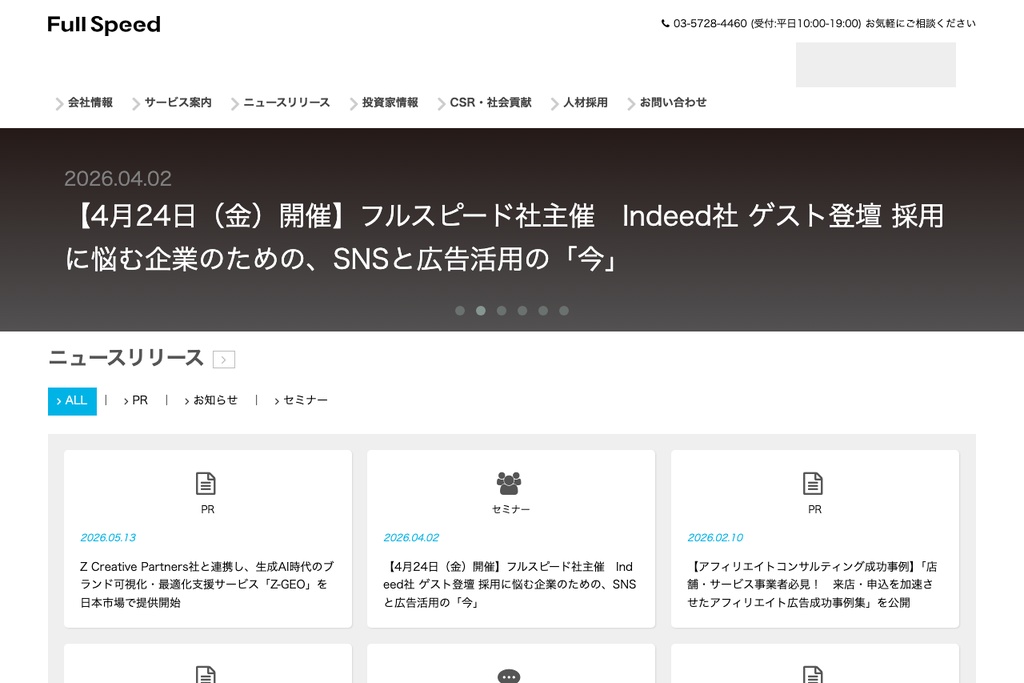Viewport: 1024px width, 683px height.
Task: Select the お知らせ news filter tab
Action: coord(212,400)
